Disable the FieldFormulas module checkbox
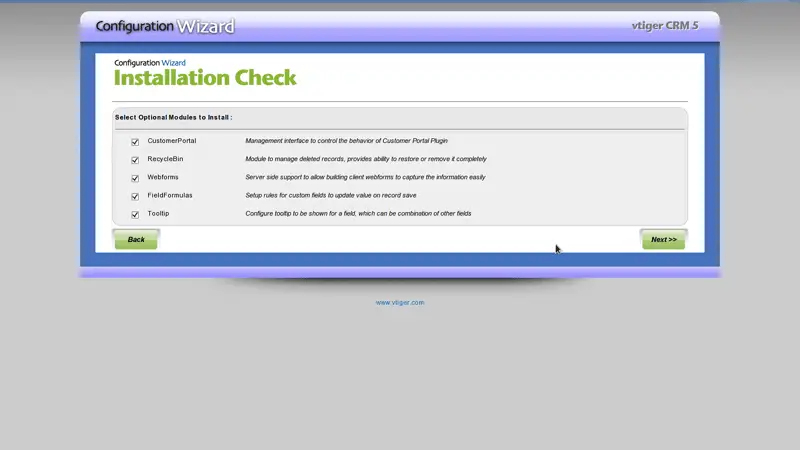Screen dimensions: 800x450 135,196
